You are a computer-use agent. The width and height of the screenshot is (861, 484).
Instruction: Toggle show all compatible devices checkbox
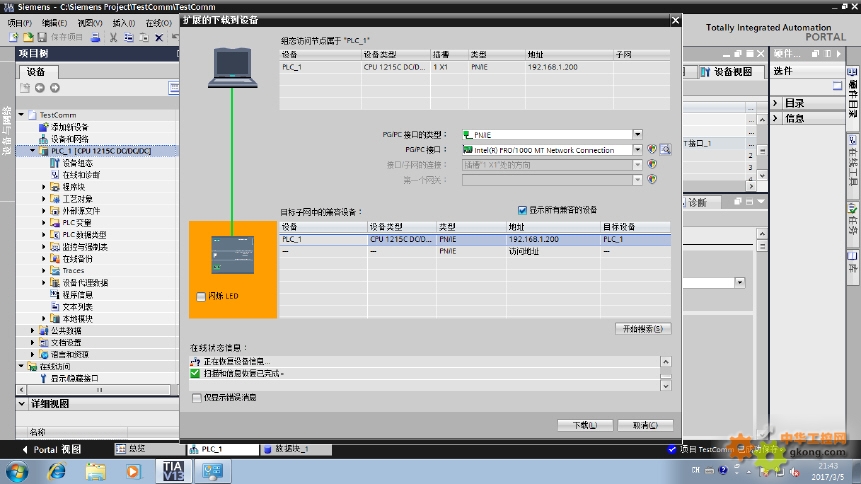click(x=522, y=210)
